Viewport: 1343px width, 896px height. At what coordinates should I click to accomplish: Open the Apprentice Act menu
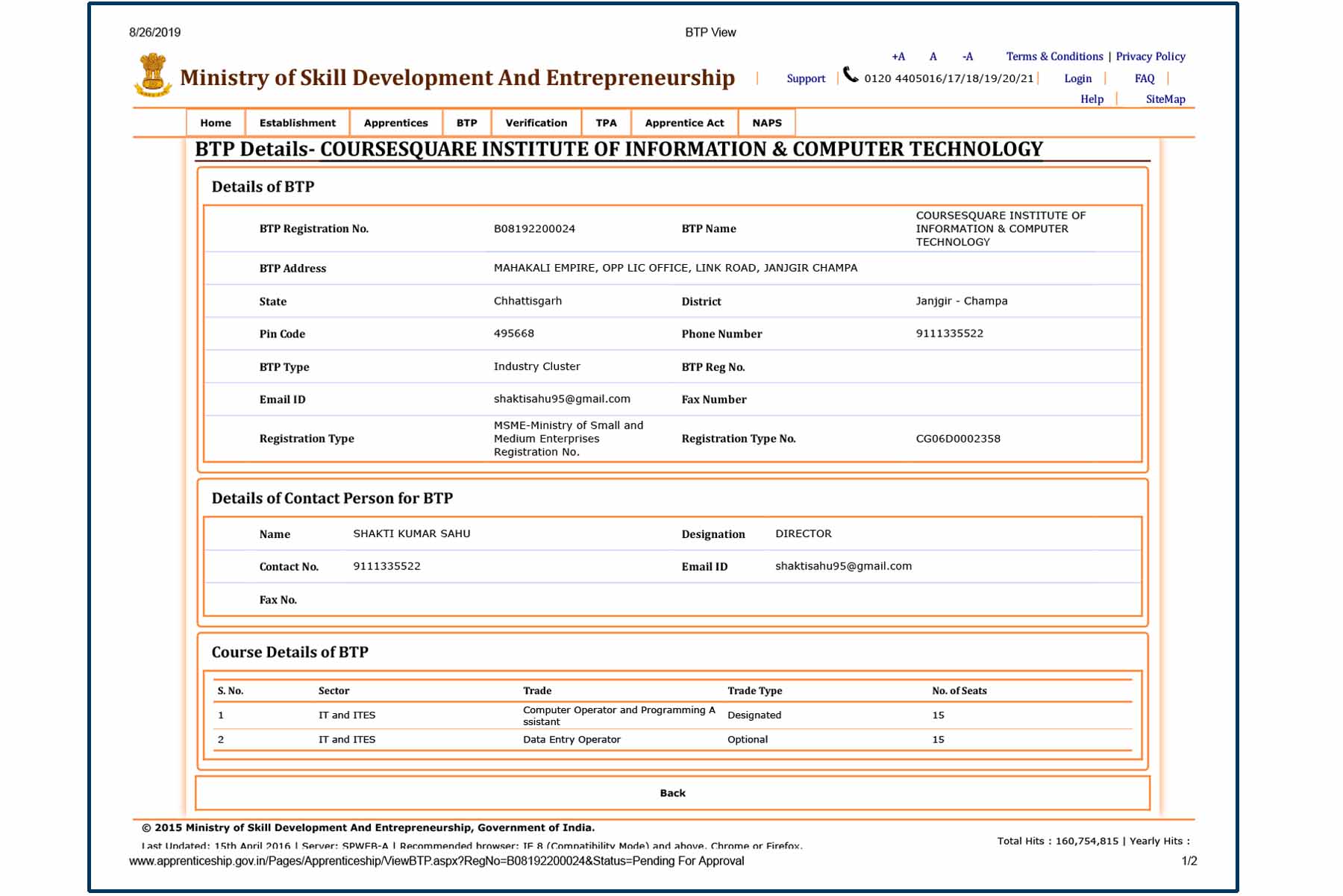point(685,123)
